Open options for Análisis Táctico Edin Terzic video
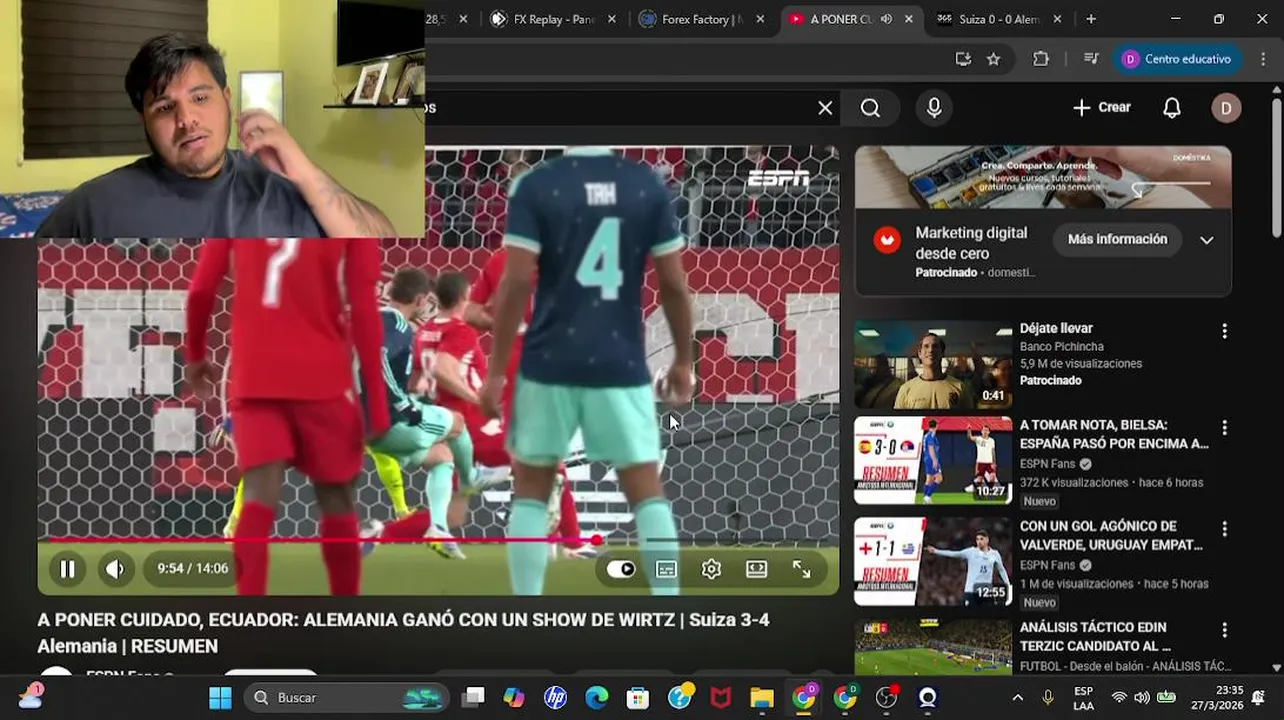 (1224, 630)
